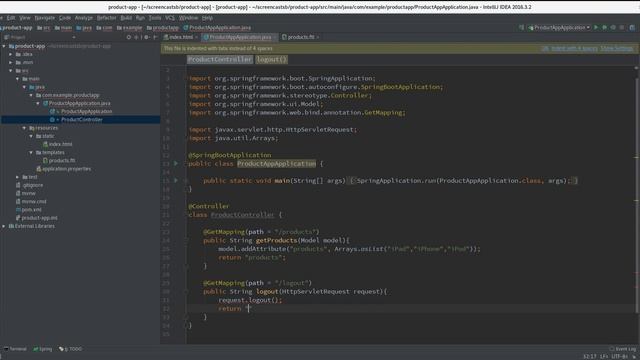Open the Spring tool window
The height and width of the screenshot is (360, 640).
(42, 349)
